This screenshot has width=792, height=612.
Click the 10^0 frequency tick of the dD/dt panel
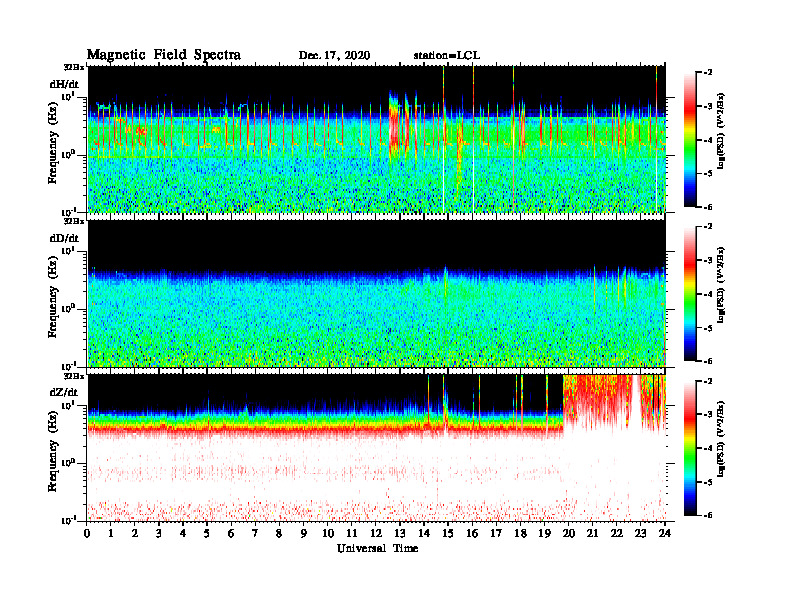(68, 309)
